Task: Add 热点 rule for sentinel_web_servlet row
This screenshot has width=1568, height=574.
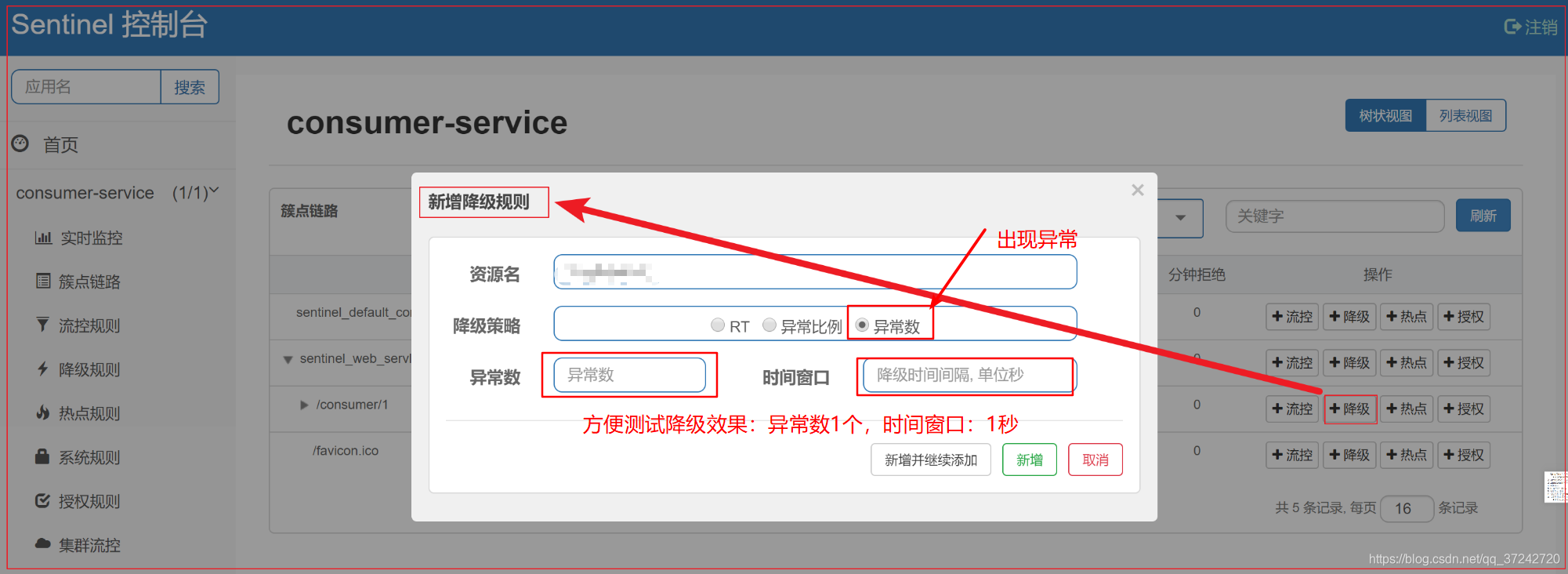Action: click(1407, 363)
